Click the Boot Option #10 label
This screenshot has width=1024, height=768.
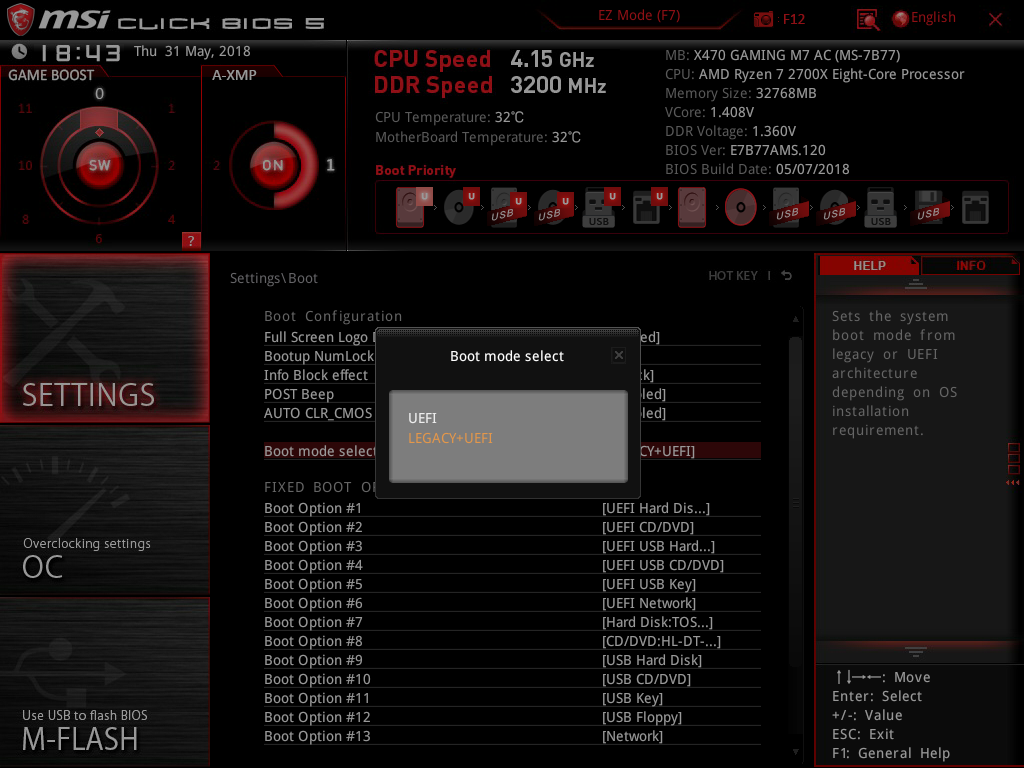(x=317, y=679)
